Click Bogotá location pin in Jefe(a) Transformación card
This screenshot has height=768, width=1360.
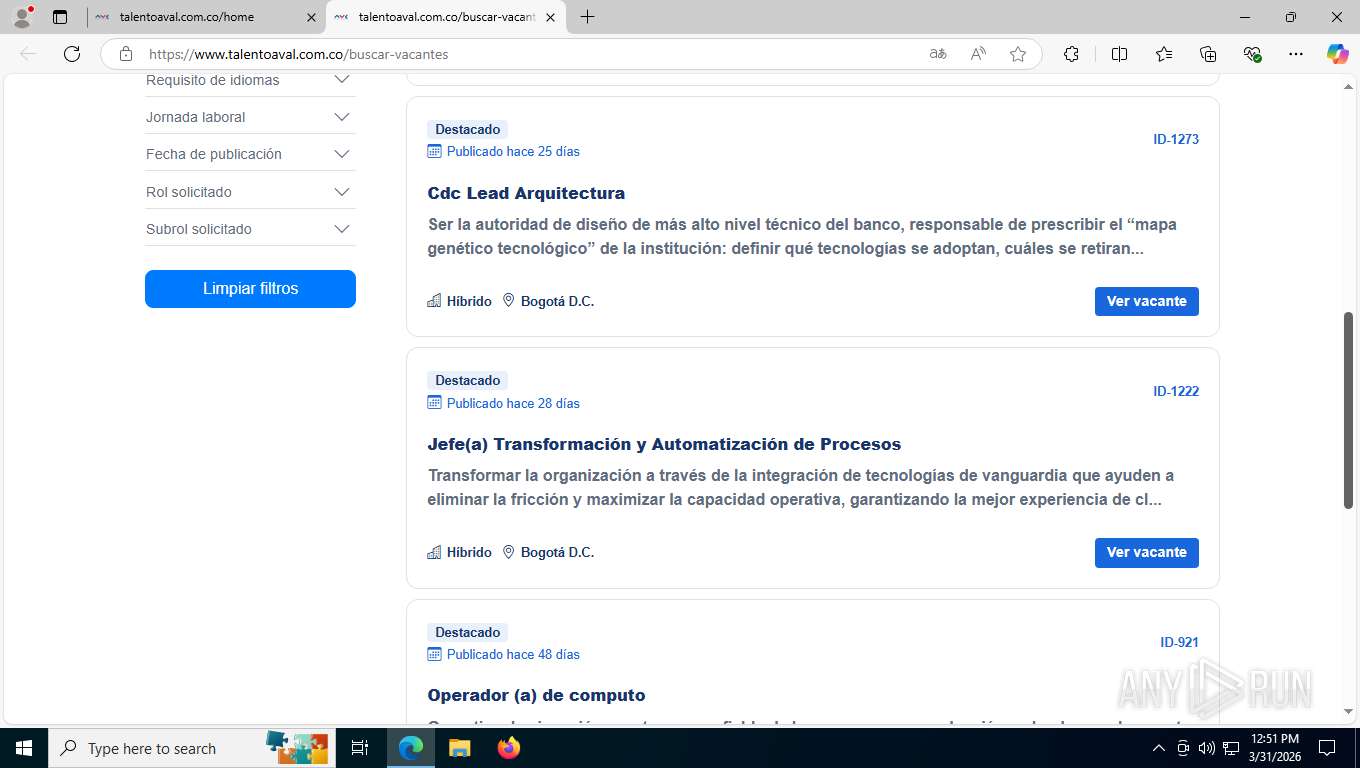[508, 552]
